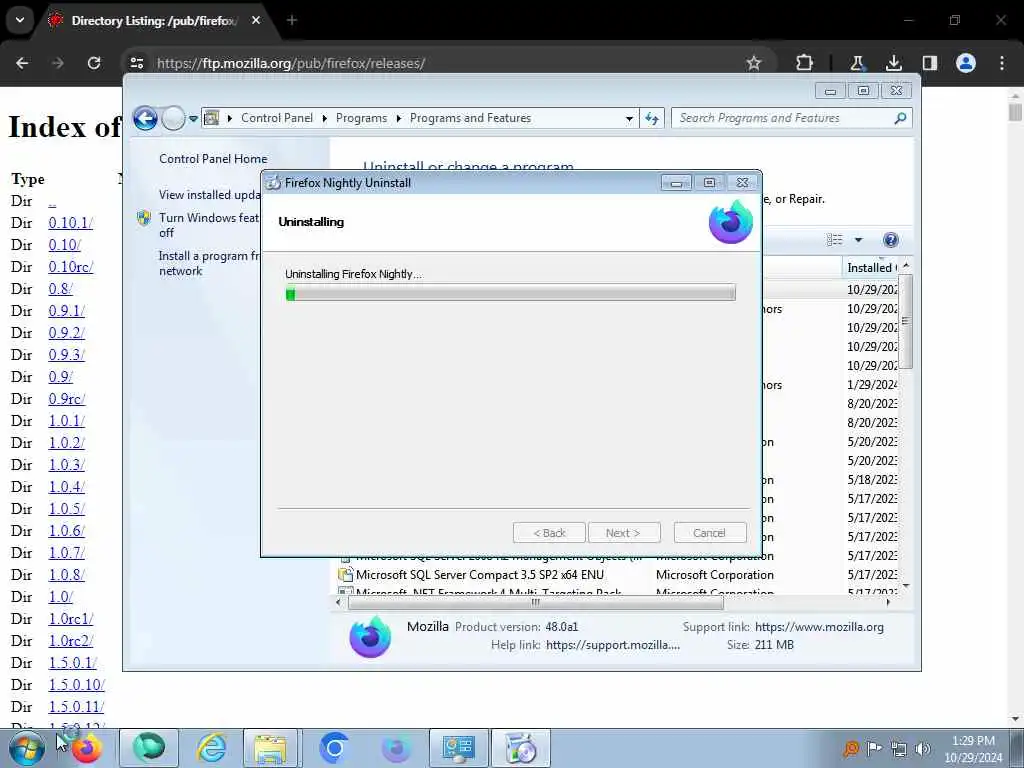Click the Chrome address bar URL
Image resolution: width=1024 pixels, height=768 pixels.
tap(291, 63)
